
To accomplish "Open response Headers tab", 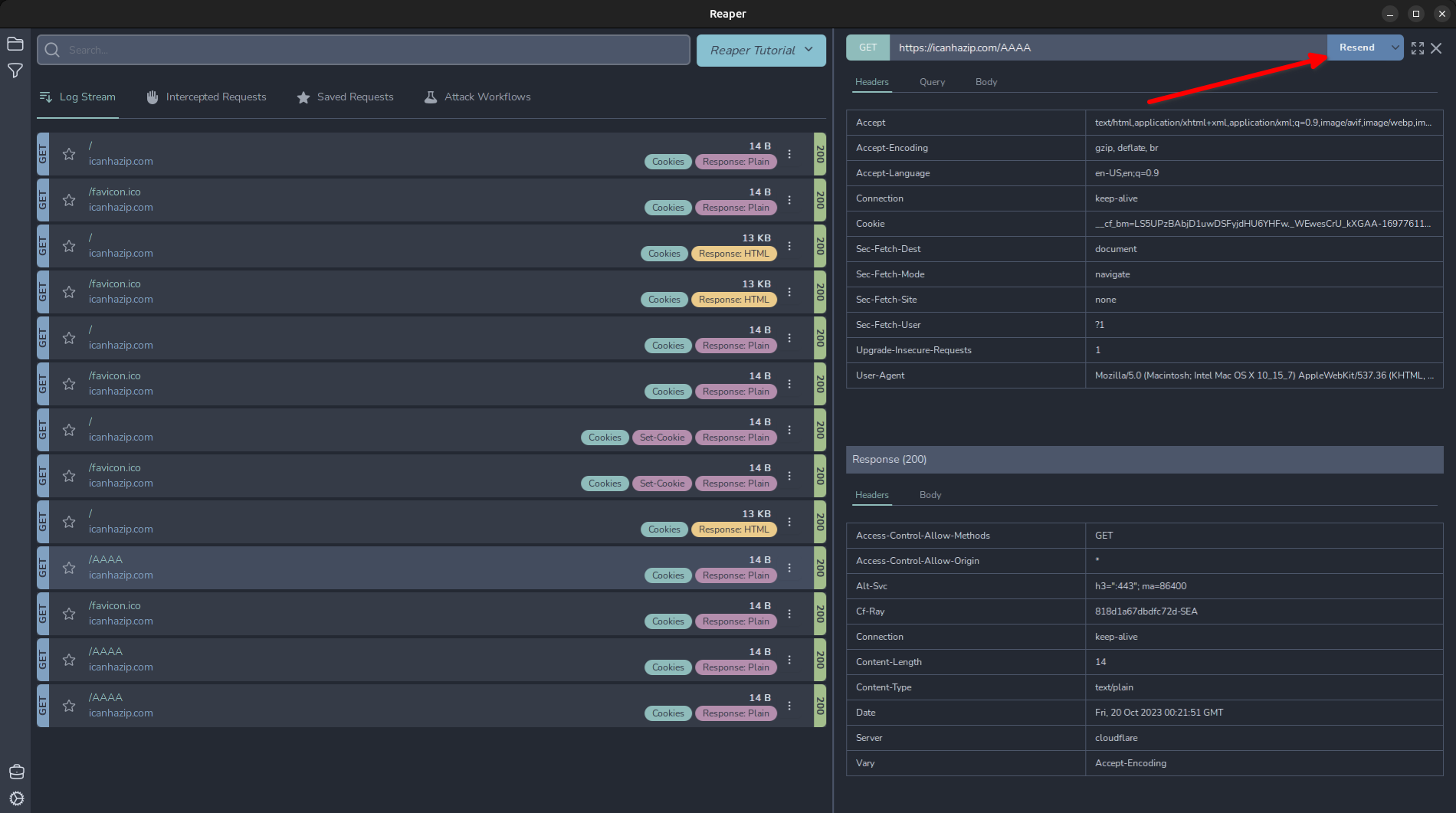I will click(x=872, y=495).
